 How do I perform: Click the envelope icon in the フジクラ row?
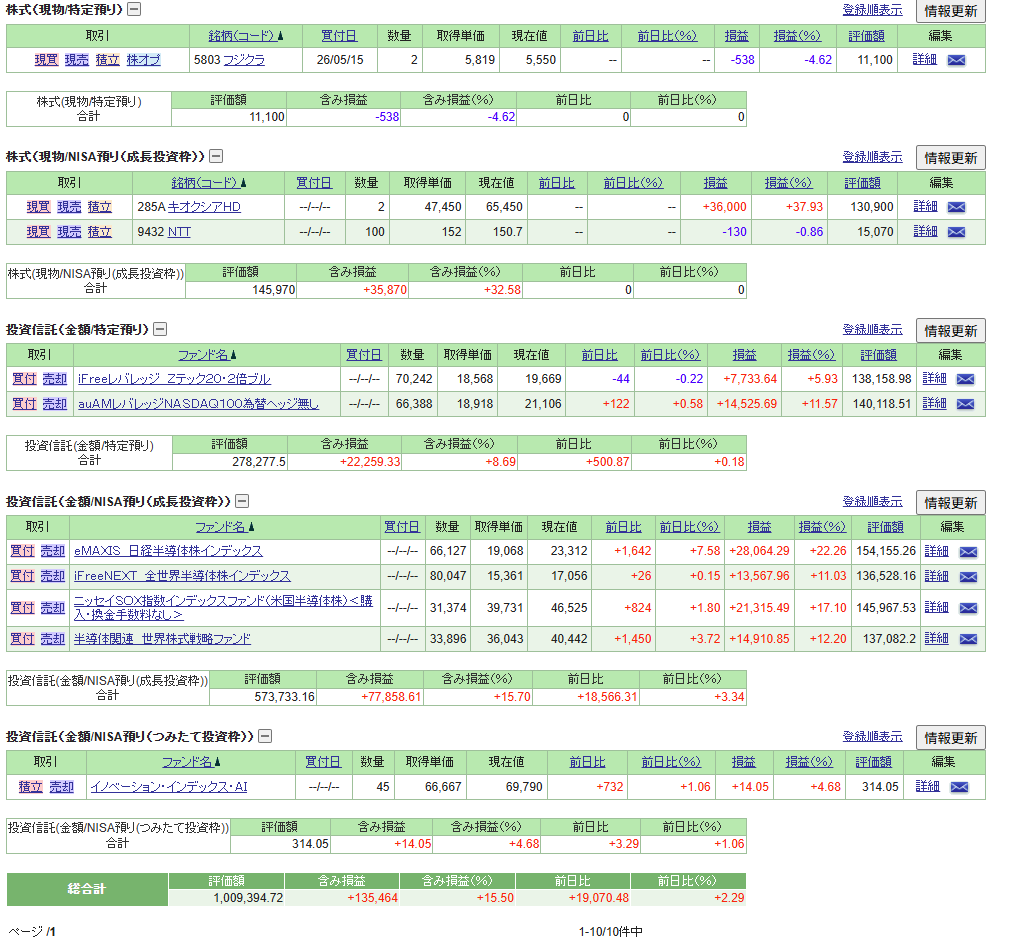click(x=956, y=60)
